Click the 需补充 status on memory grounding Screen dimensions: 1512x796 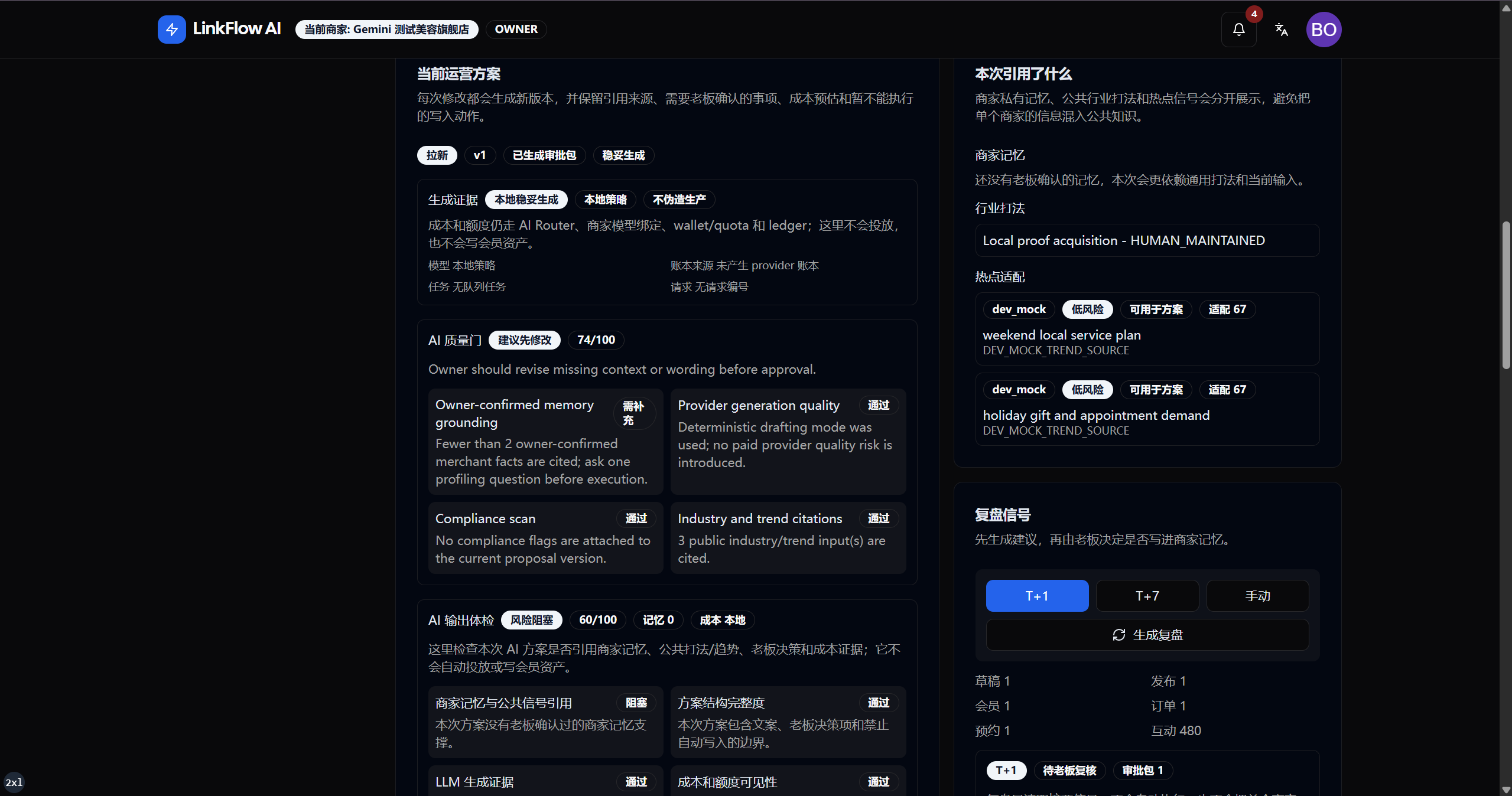[x=634, y=413]
